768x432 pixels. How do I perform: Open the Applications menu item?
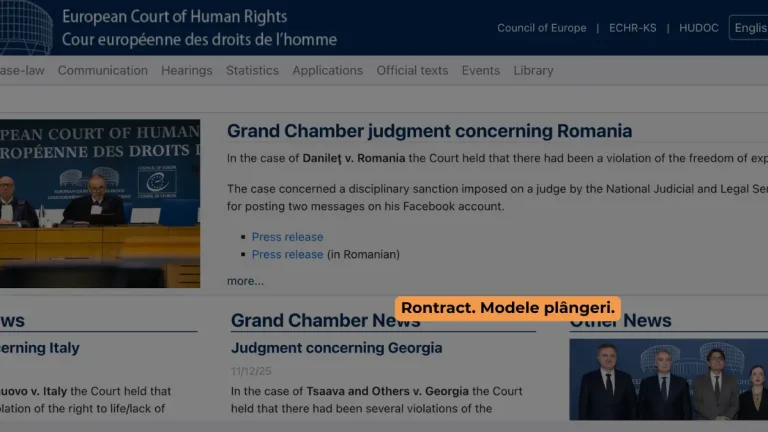(x=327, y=71)
